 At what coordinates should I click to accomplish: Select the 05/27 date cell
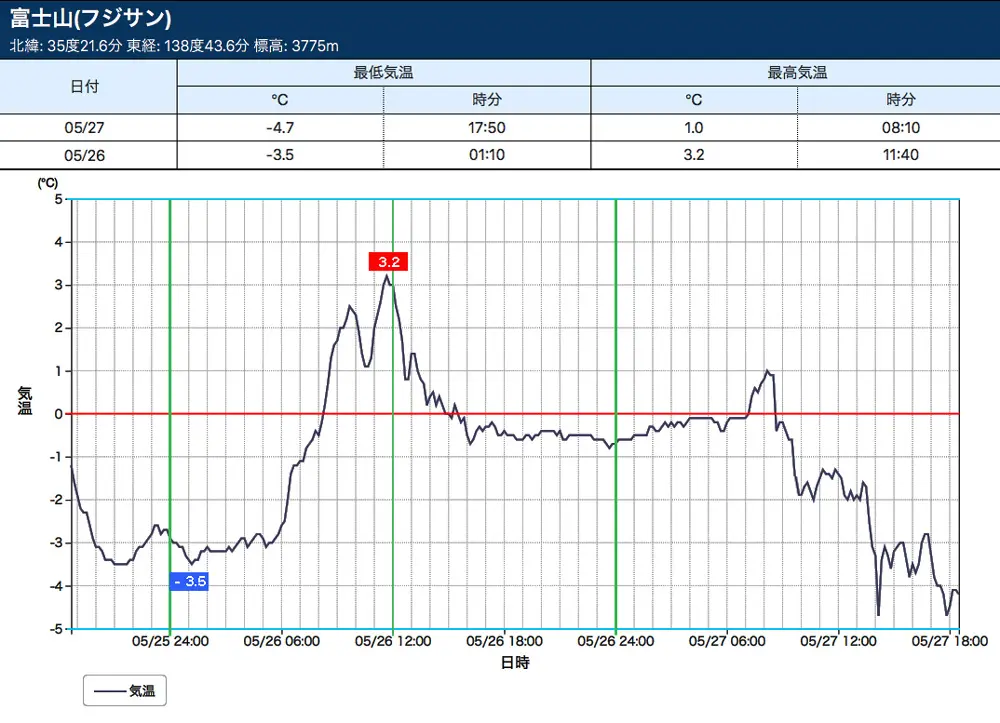[x=84, y=128]
